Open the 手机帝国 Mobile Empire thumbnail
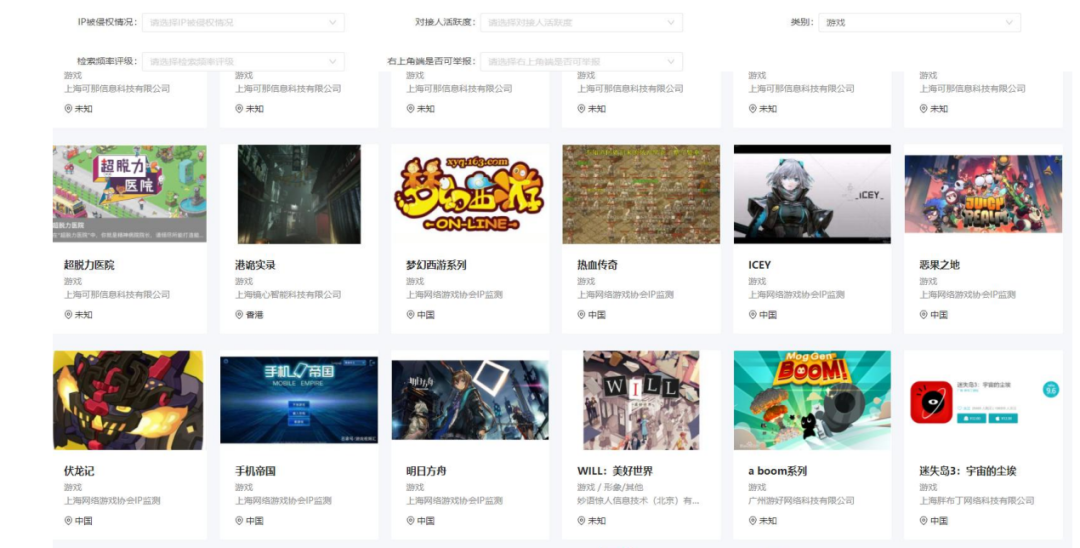1080x548 pixels. coord(299,400)
